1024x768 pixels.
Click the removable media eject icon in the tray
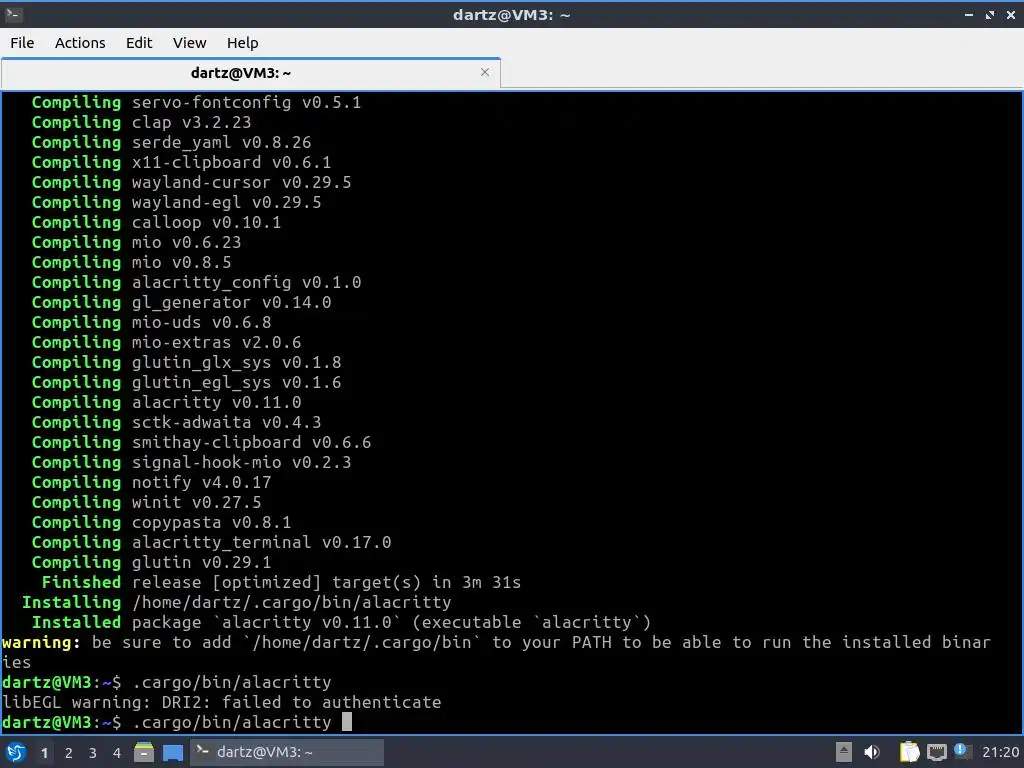click(x=844, y=752)
